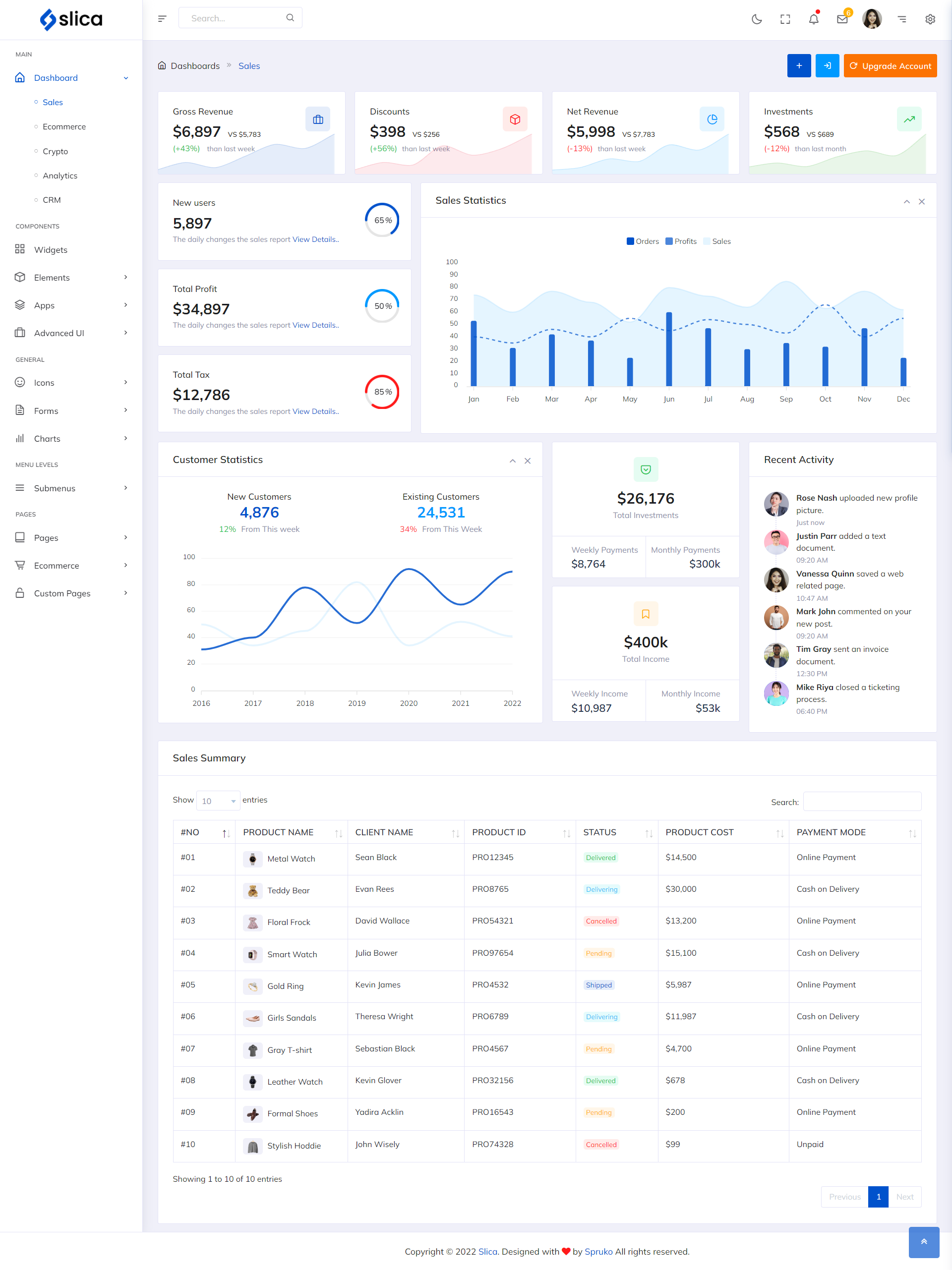Select CRM dashboard submenu item
Image resolution: width=952 pixels, height=1270 pixels.
(52, 200)
